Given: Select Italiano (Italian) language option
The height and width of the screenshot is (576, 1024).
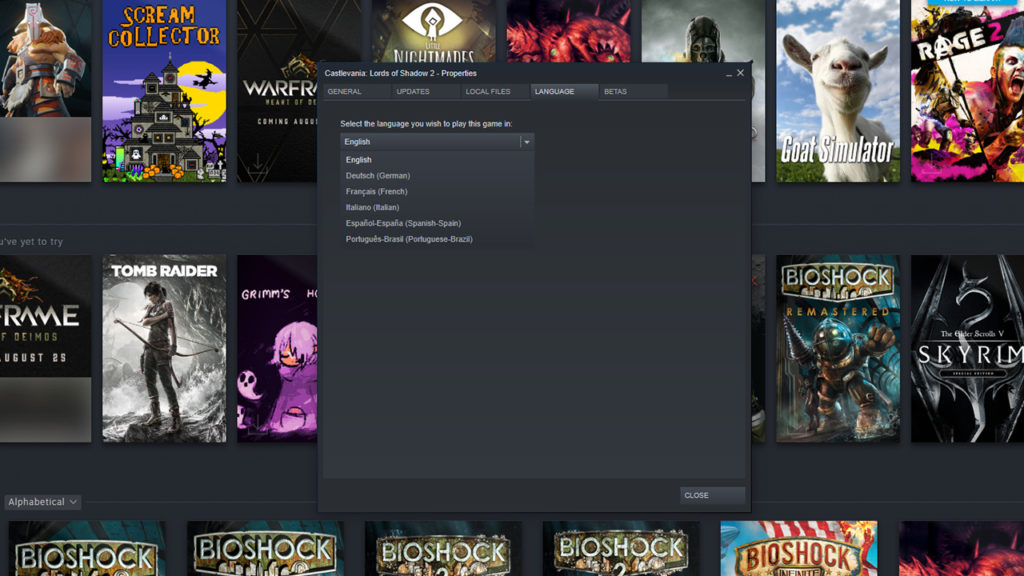Looking at the screenshot, I should point(372,208).
